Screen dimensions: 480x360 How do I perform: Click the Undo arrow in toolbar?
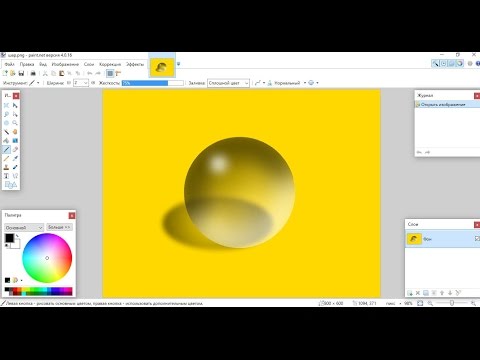click(x=90, y=73)
